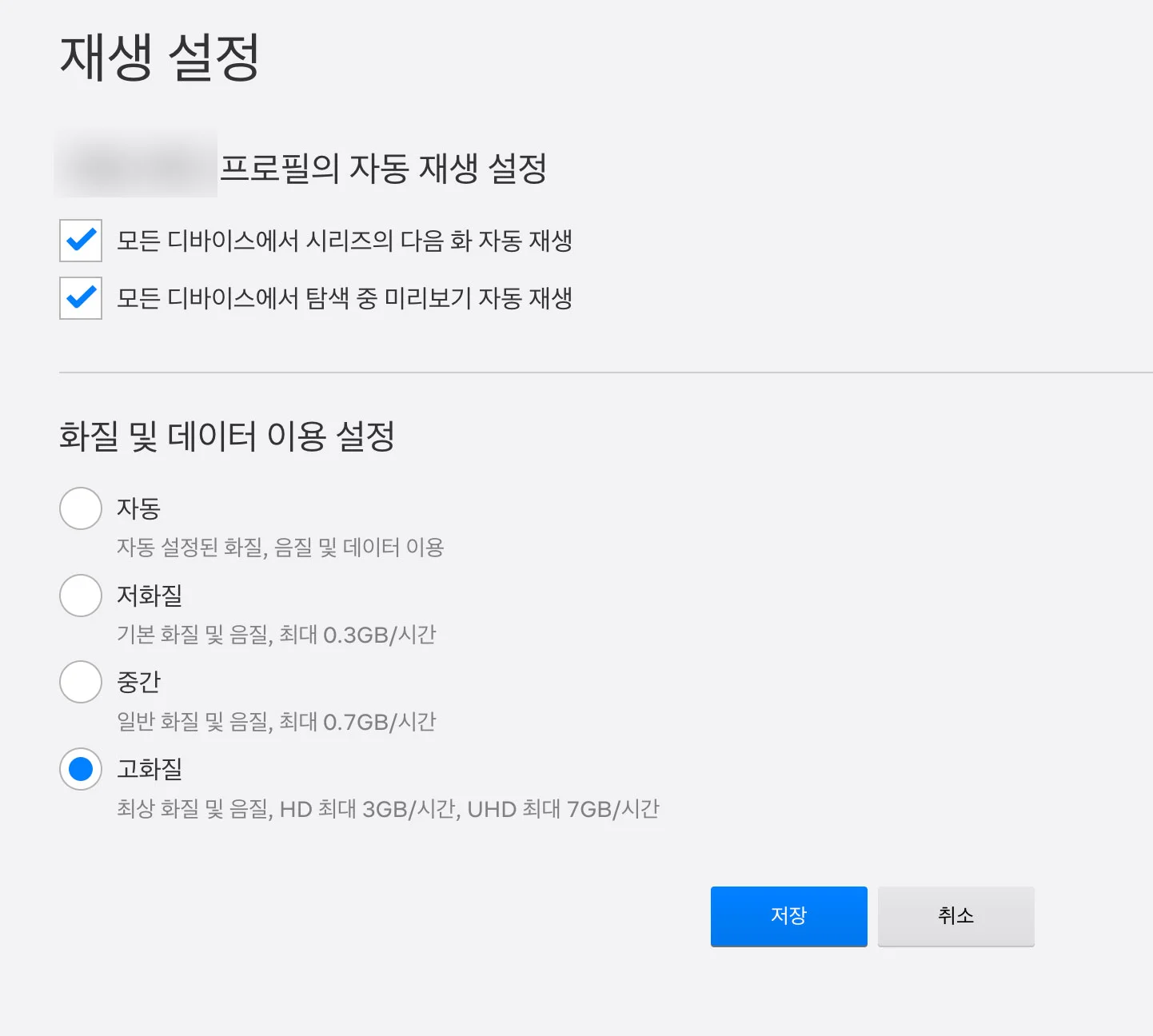Click label '모든 디바이스에서 시리즈의 다음 화 자동 재생'
This screenshot has width=1153, height=1036.
(x=345, y=241)
